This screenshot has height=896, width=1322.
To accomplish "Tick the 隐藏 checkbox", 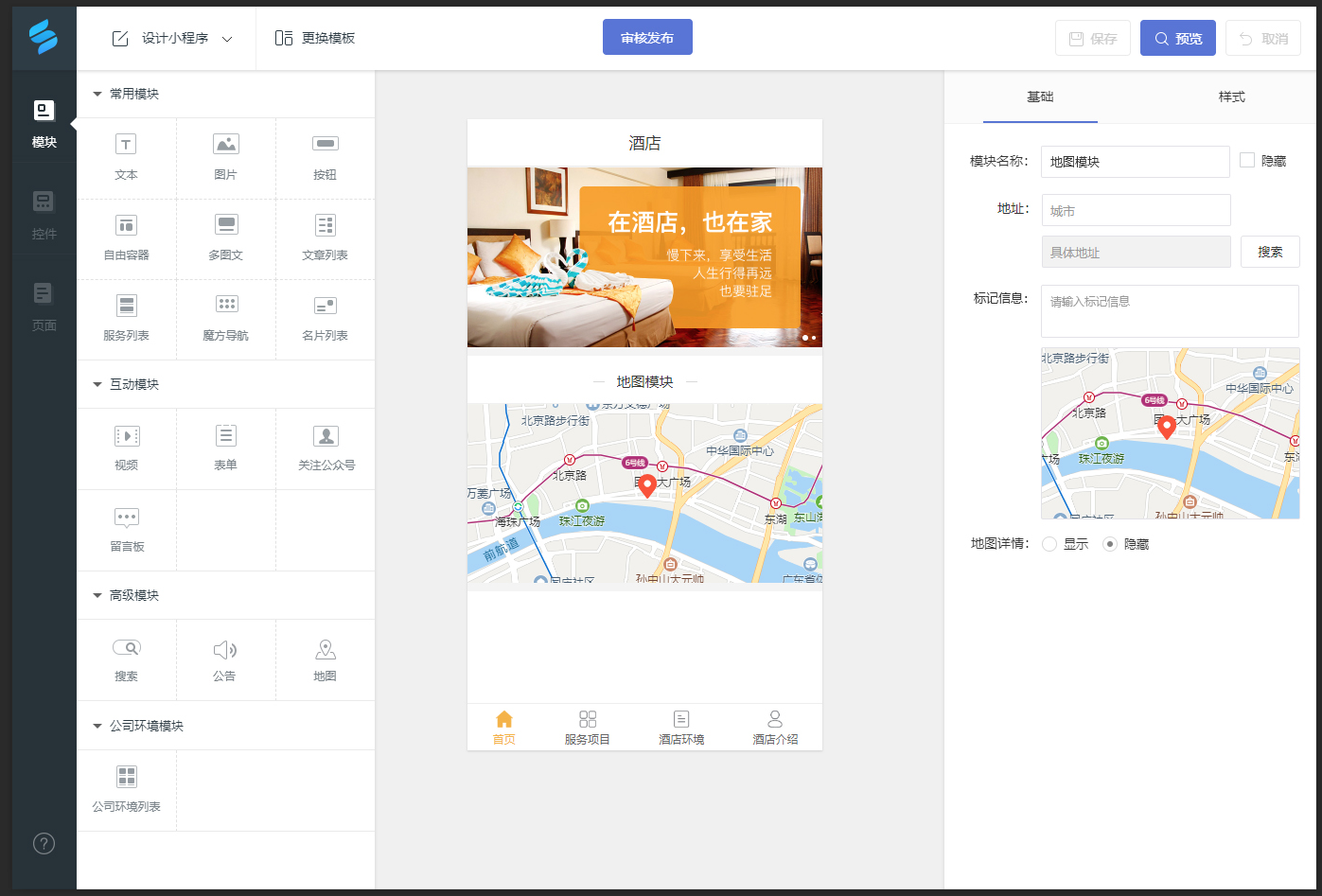I will click(x=1247, y=161).
